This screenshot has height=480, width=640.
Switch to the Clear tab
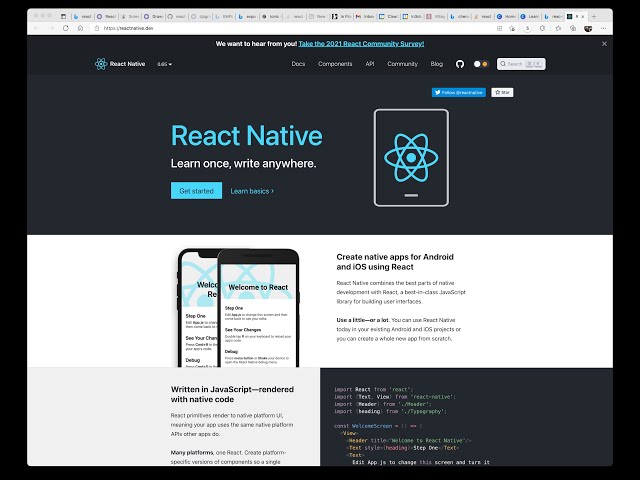tap(389, 16)
